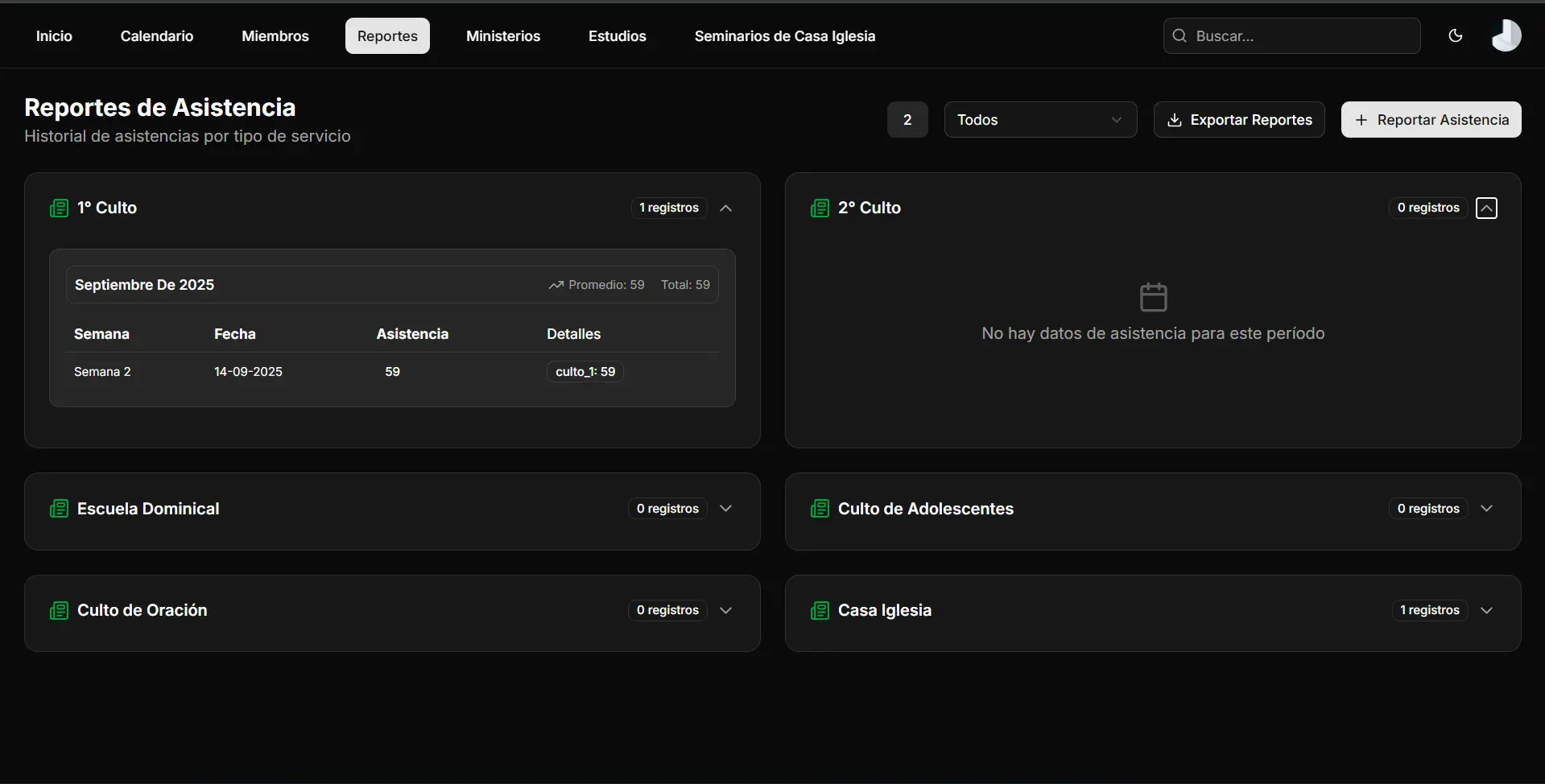Click the Exportar Reportes button
Image resolution: width=1545 pixels, height=784 pixels.
pos(1239,119)
